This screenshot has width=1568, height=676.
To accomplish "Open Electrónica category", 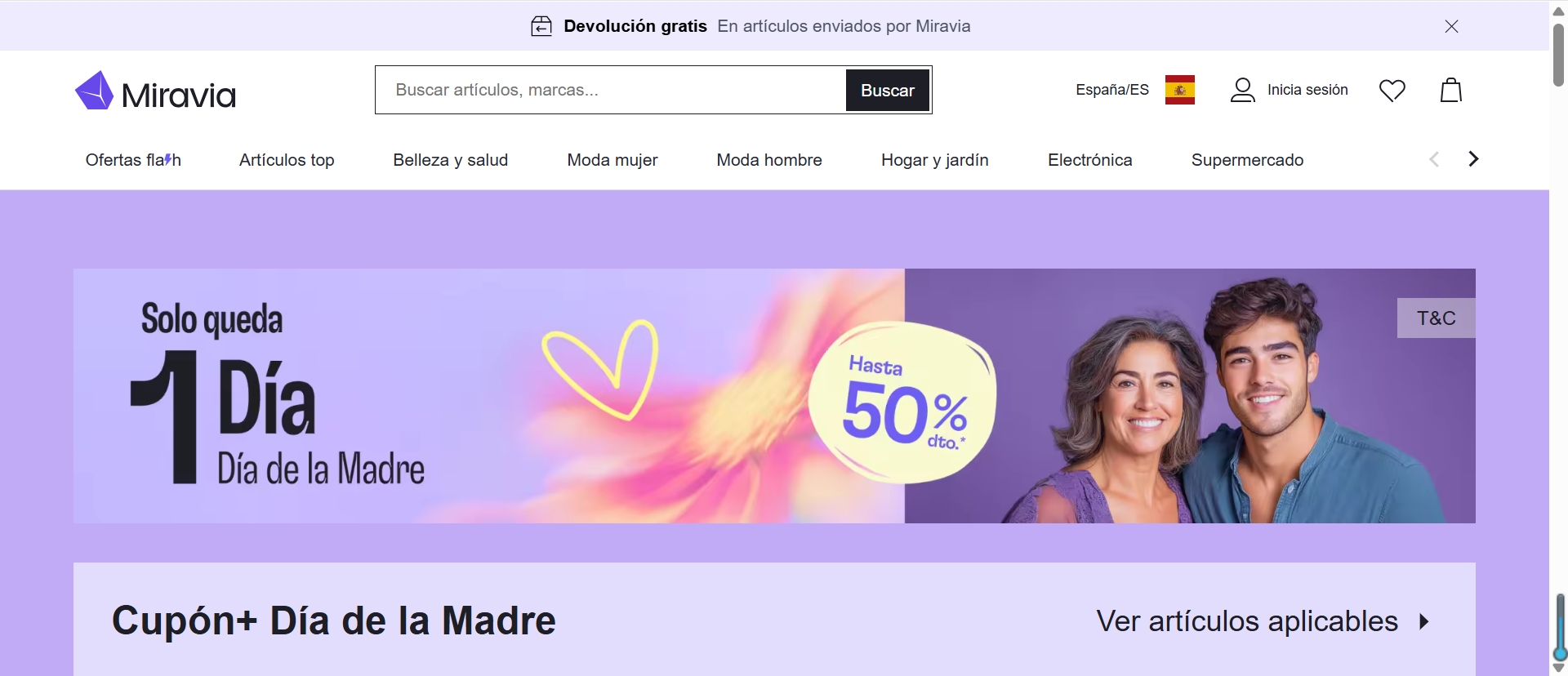I will (1090, 160).
